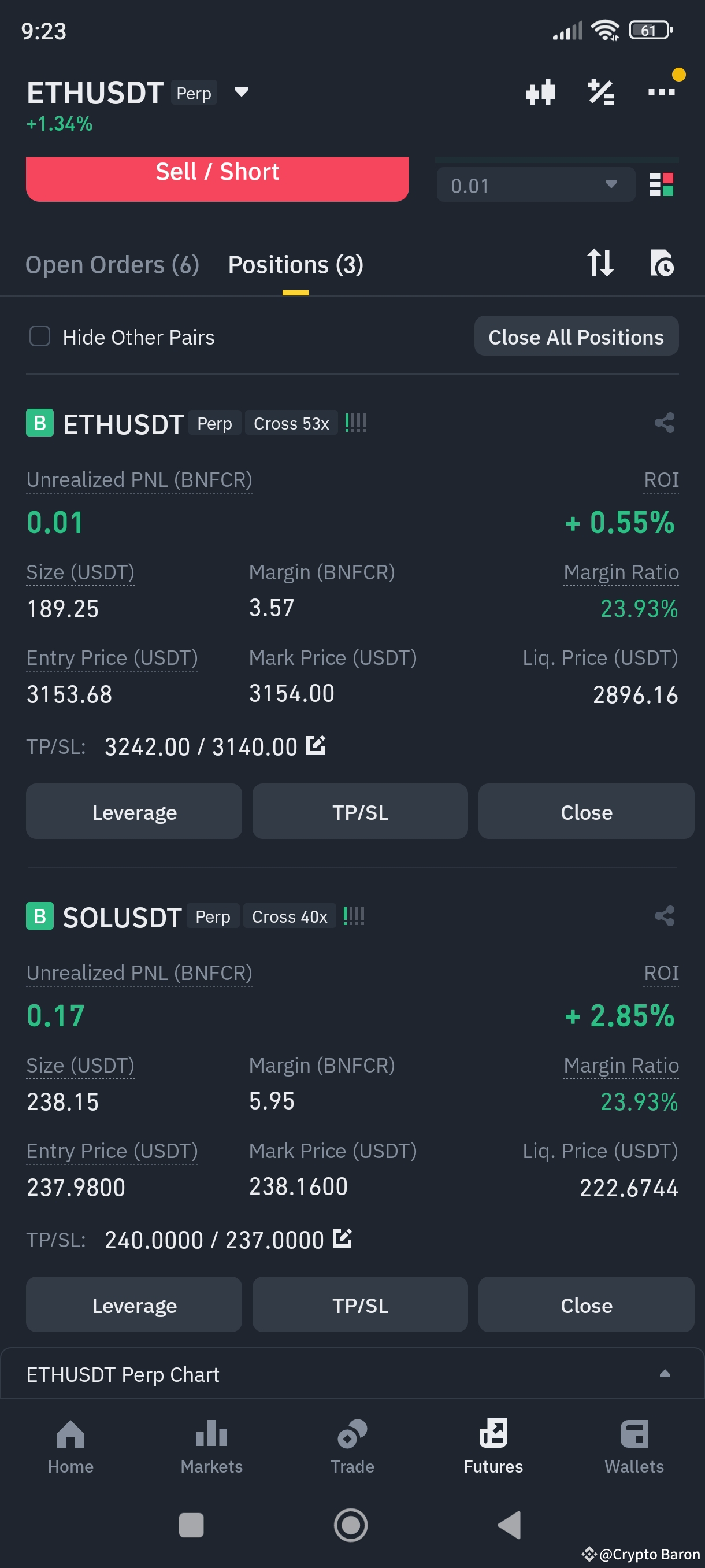Screen dimensions: 705x1568
Task: Open the fee calculator percentage icon
Action: [602, 92]
